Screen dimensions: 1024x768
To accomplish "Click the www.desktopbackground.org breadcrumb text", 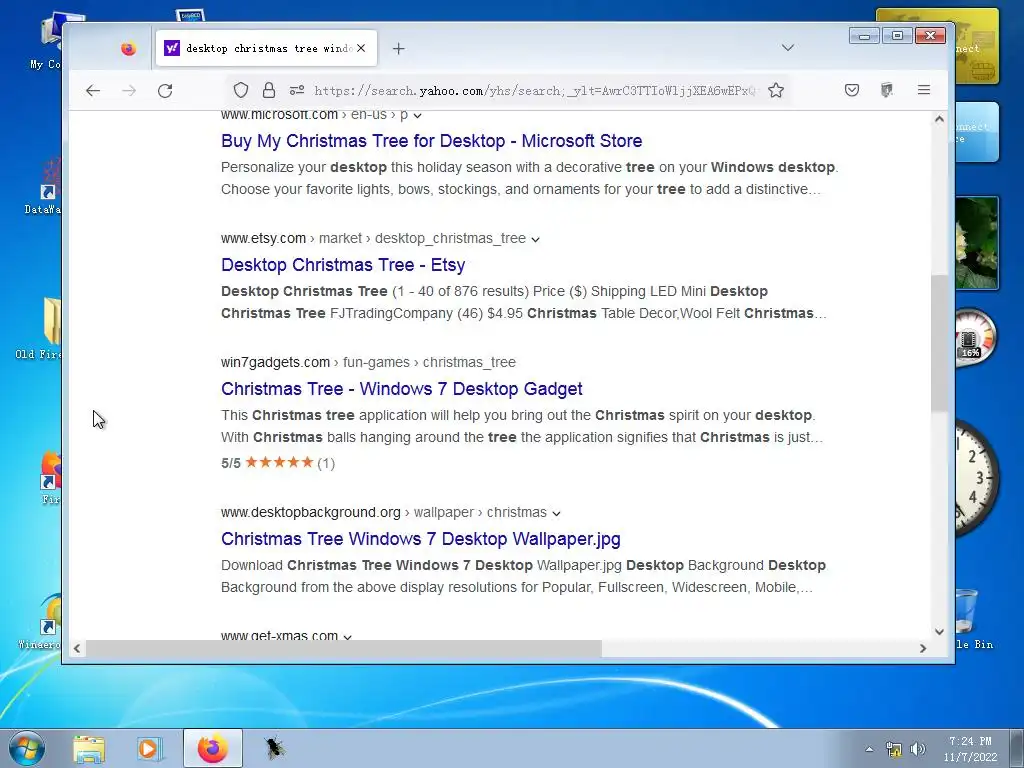I will click(x=311, y=513).
